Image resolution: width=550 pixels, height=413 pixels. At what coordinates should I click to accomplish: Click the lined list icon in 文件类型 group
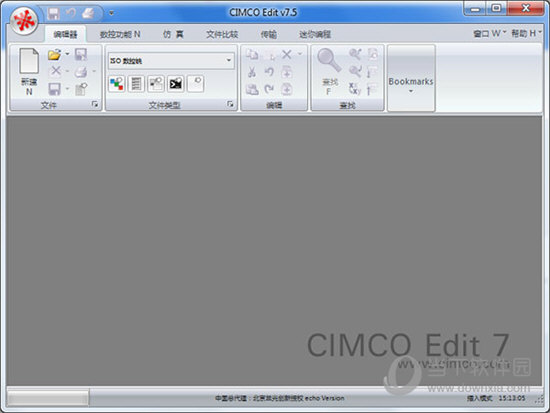pyautogui.click(x=136, y=84)
